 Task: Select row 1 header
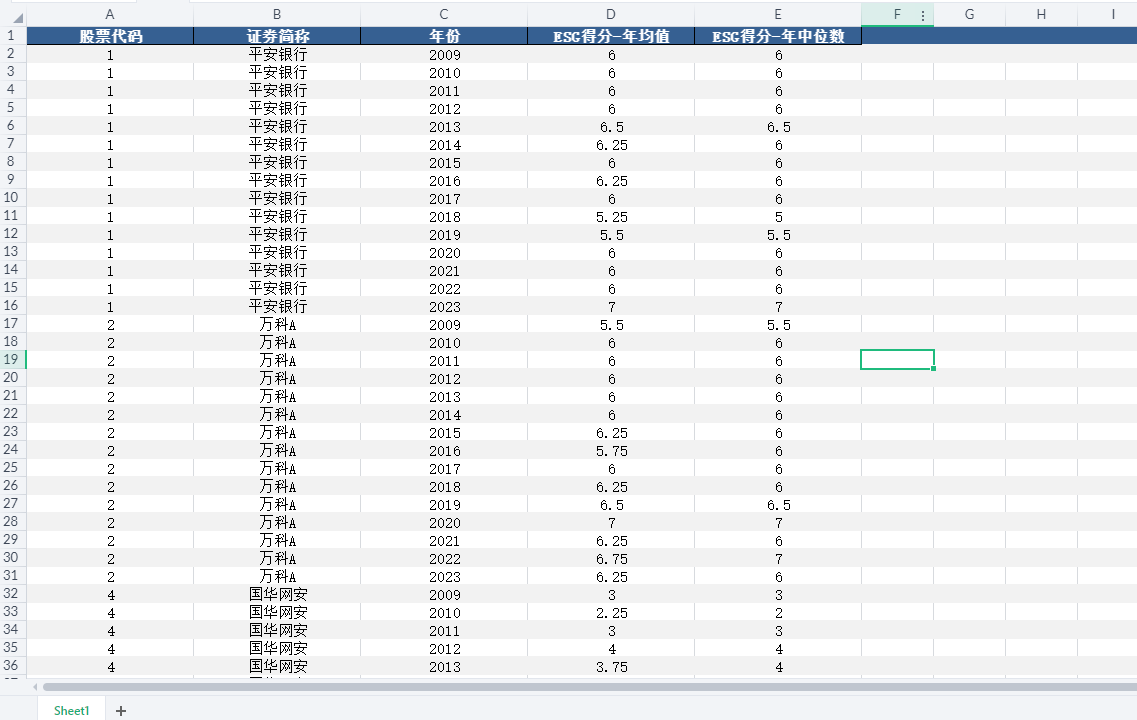click(x=11, y=36)
